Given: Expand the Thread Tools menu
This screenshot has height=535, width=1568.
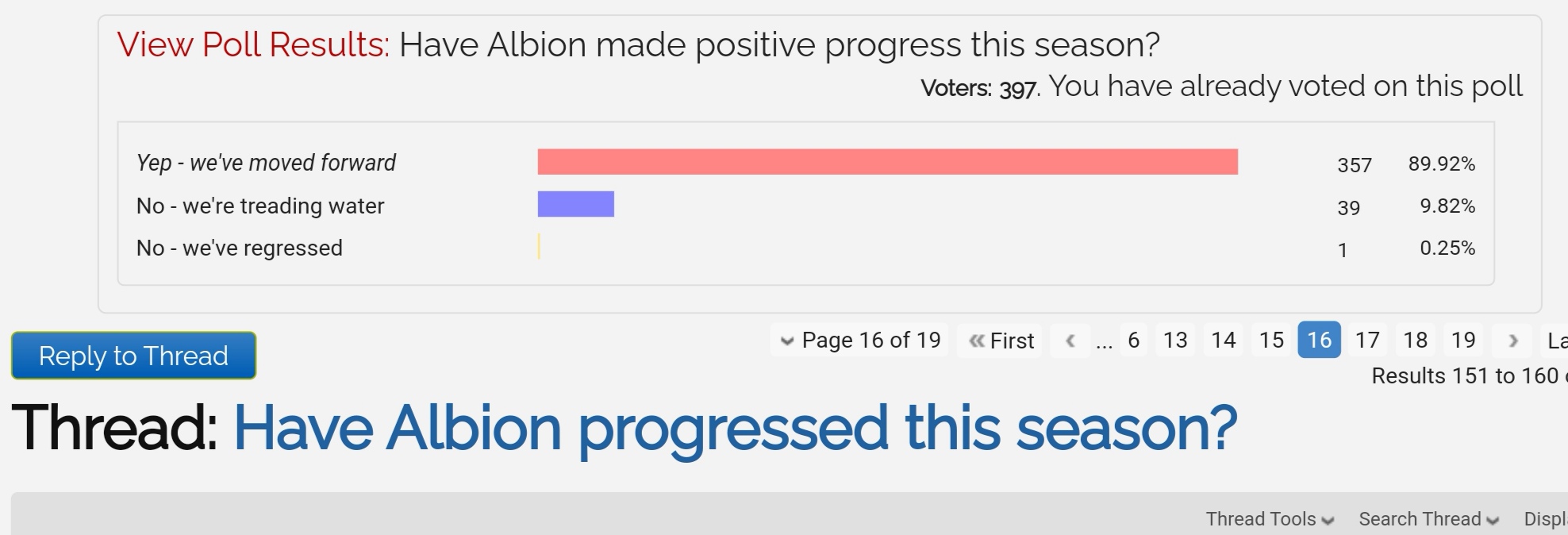Looking at the screenshot, I should click(x=1270, y=519).
